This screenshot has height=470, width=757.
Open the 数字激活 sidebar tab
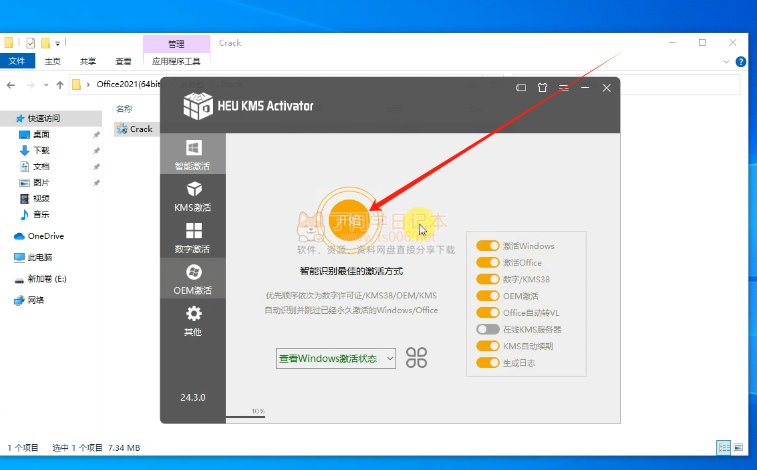[193, 237]
